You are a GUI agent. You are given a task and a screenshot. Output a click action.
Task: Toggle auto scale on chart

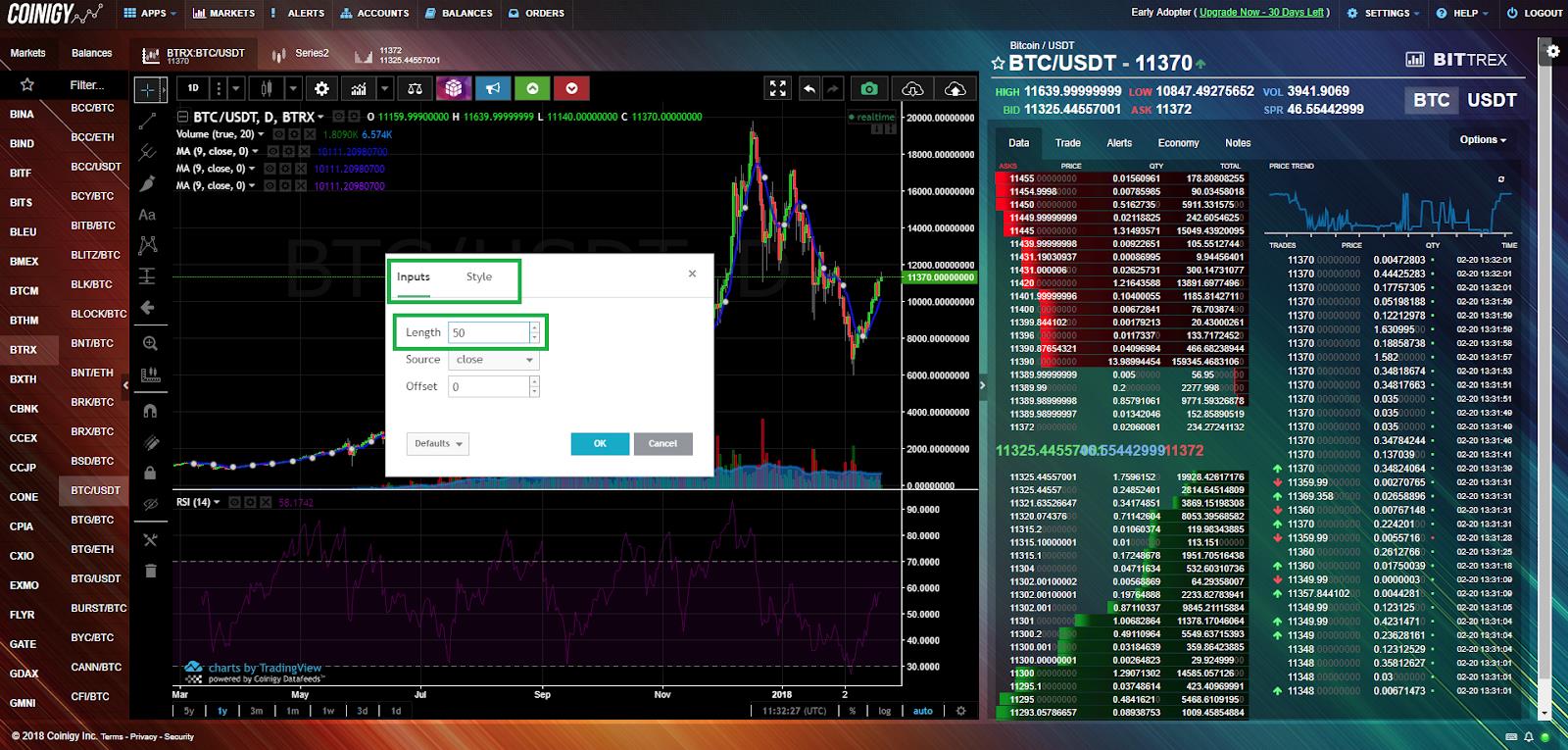click(x=923, y=711)
